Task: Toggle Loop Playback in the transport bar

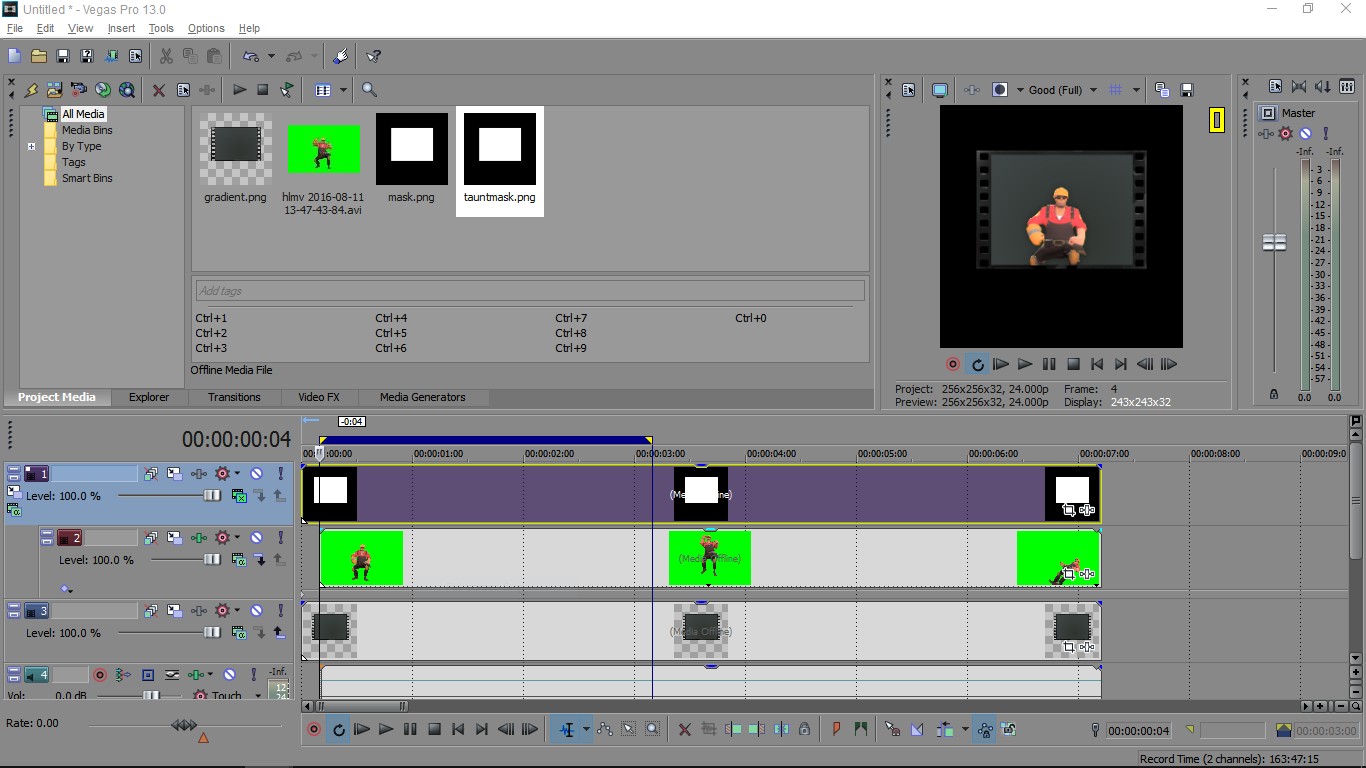Action: coord(339,730)
